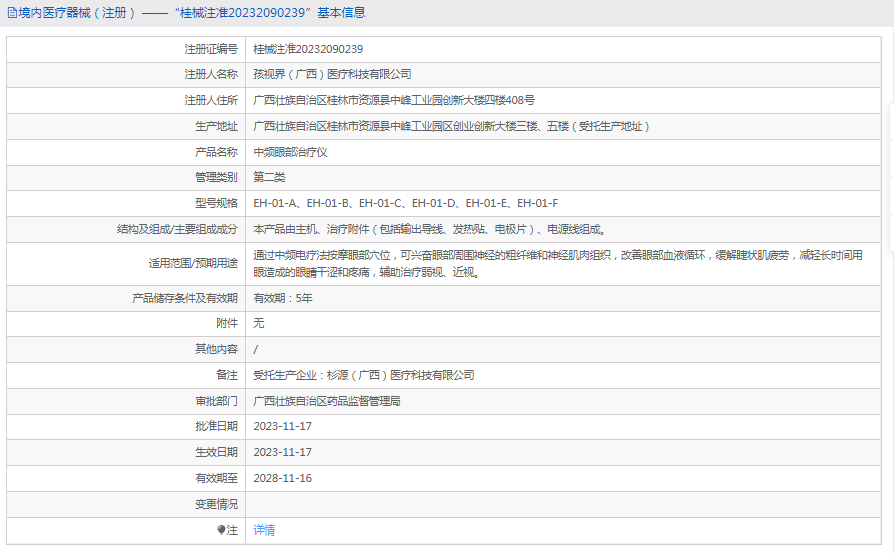This screenshot has height=553, width=894.
Task: Click the 生效日期 label cell
Action: [126, 452]
